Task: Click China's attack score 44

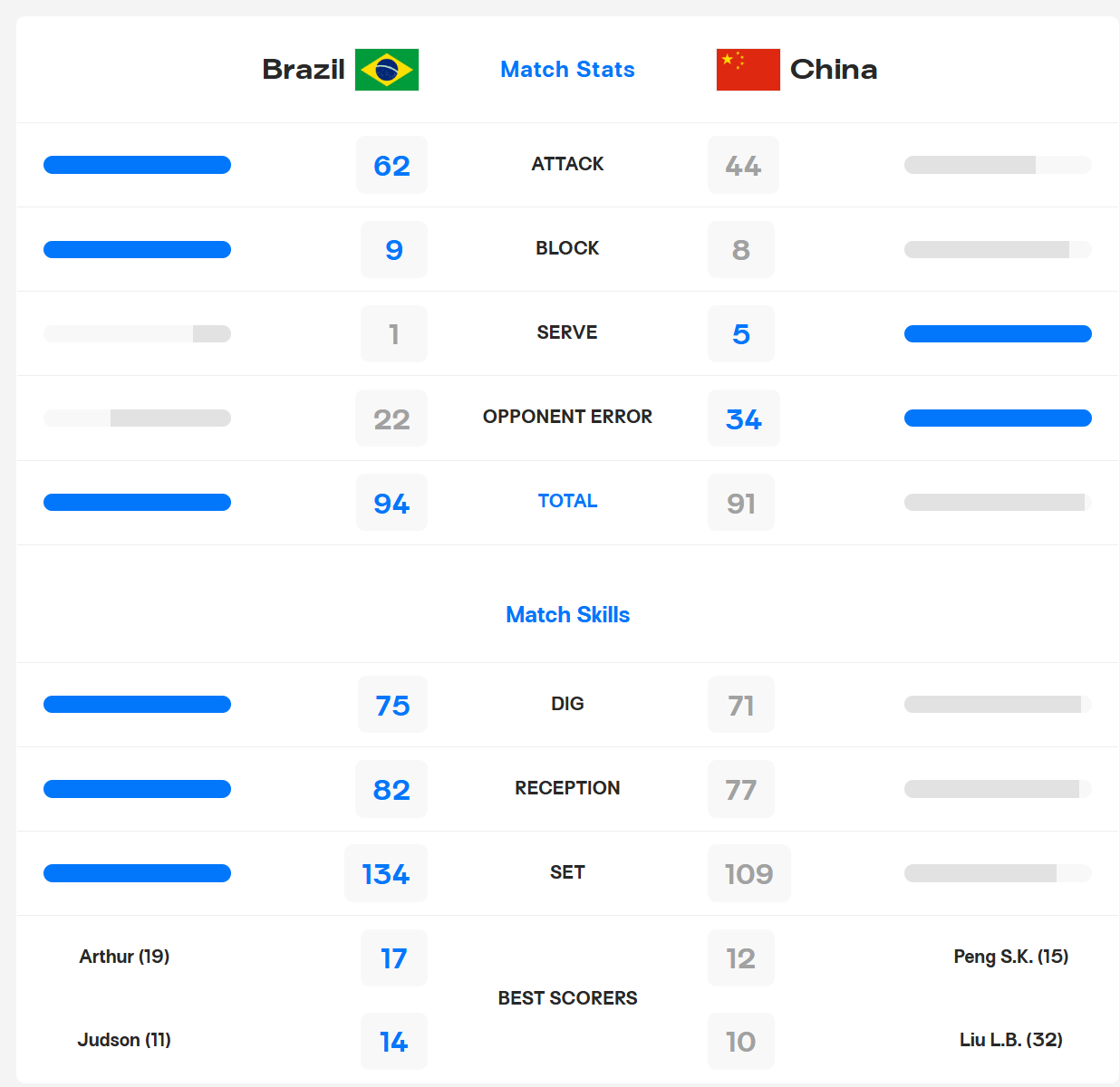Action: click(743, 165)
